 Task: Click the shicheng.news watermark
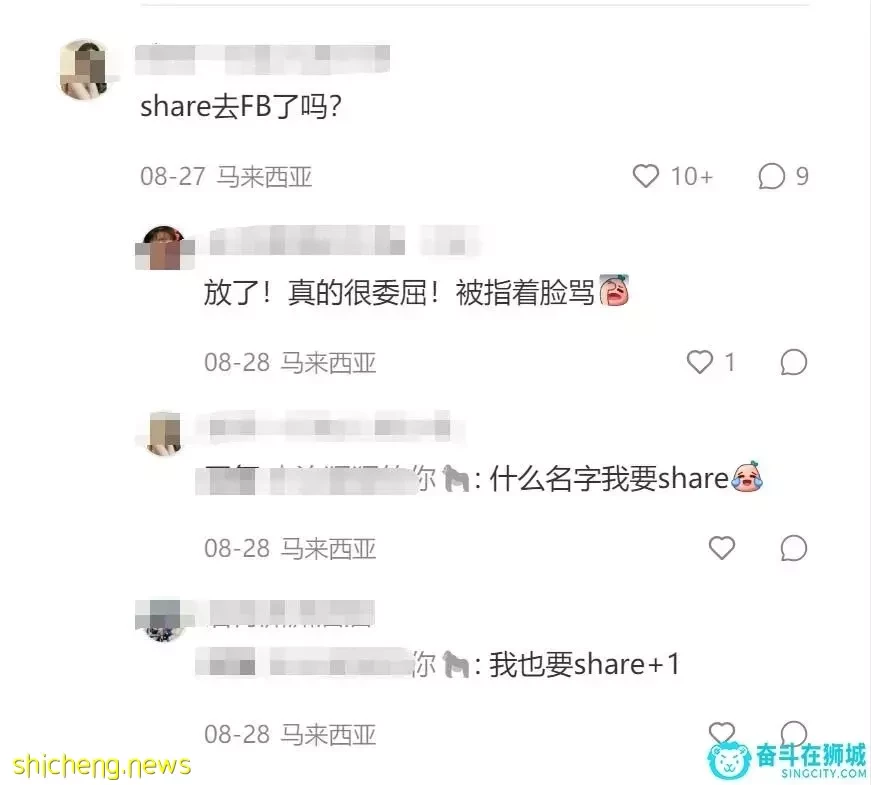pyautogui.click(x=102, y=766)
